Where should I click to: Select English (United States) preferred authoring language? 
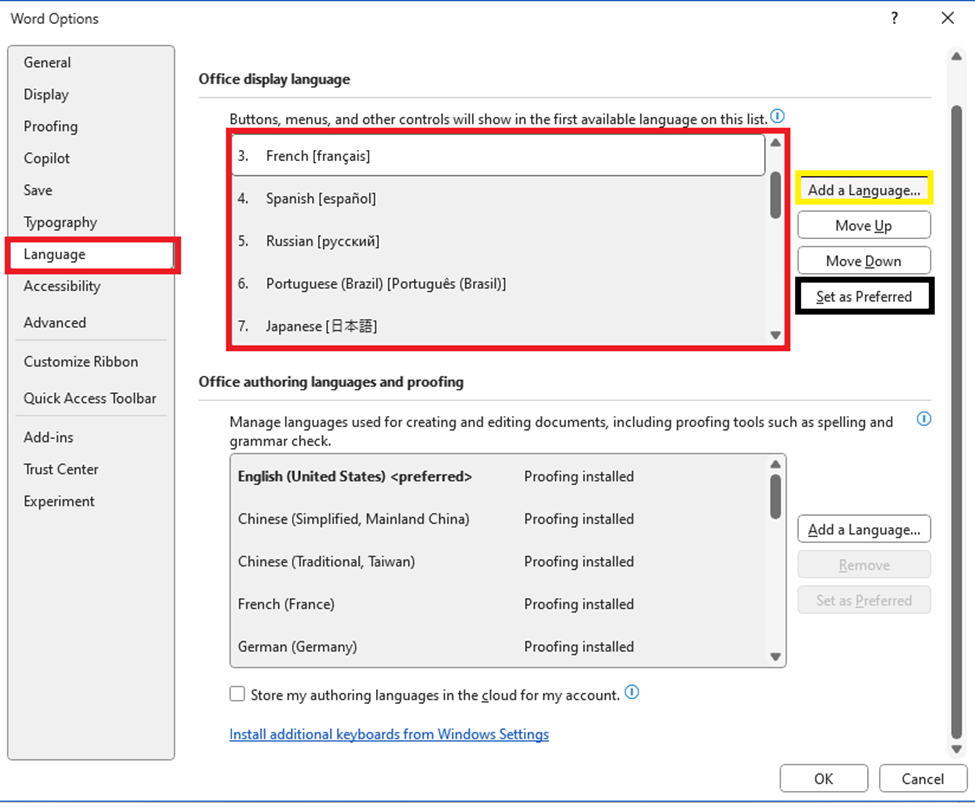pyautogui.click(x=499, y=476)
